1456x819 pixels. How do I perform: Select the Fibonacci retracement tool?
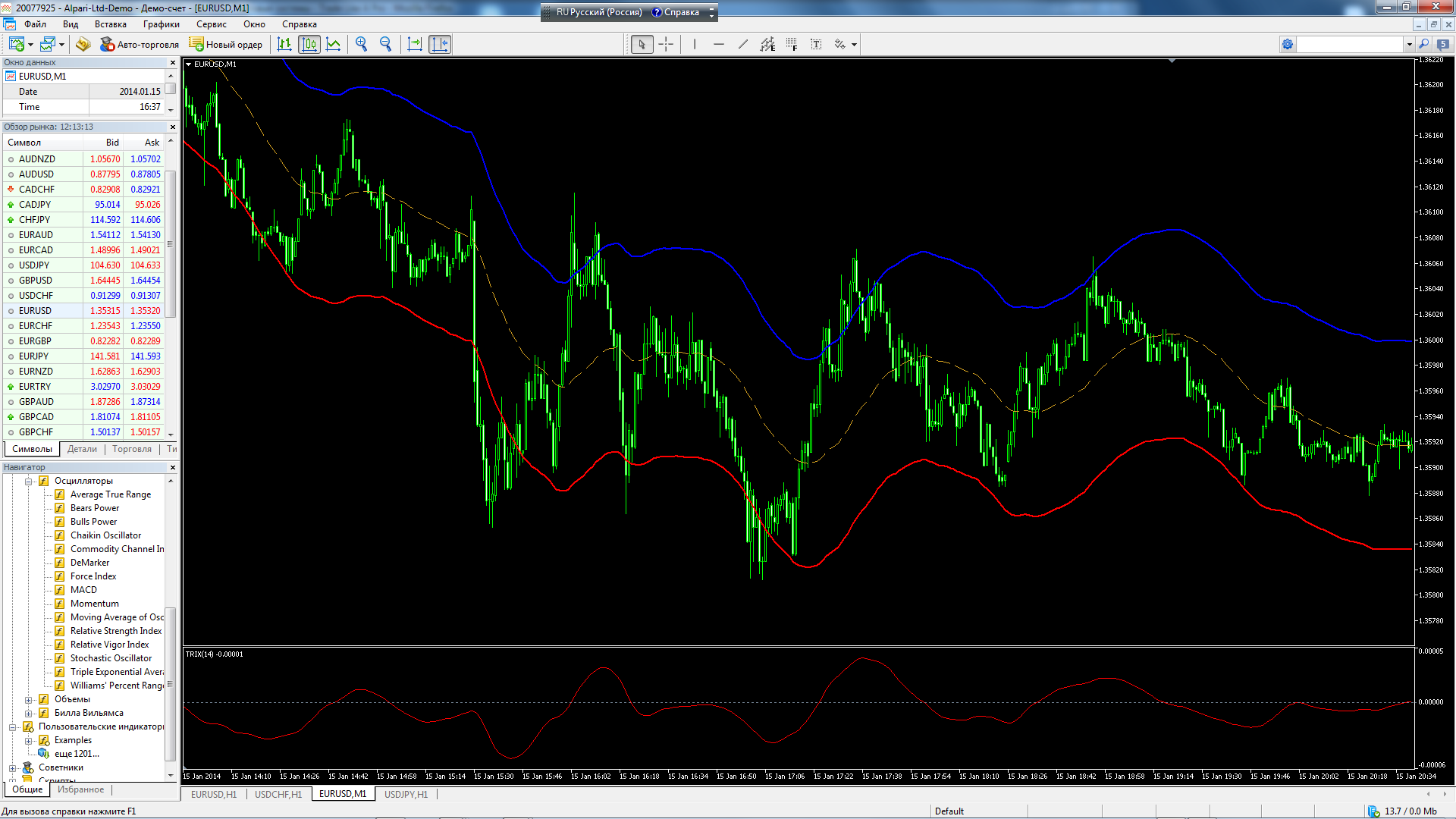(x=792, y=44)
